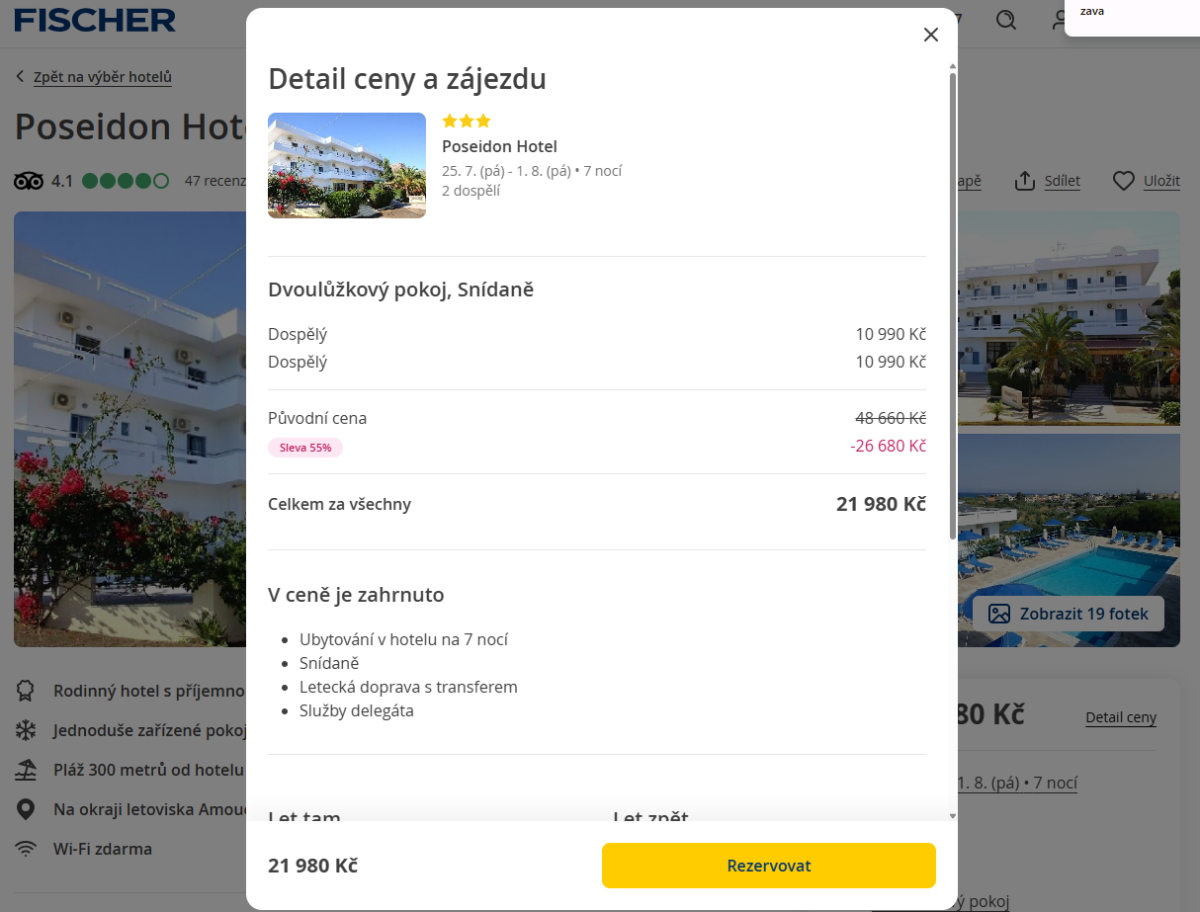The width and height of the screenshot is (1200, 912).
Task: Click the FISCHER logo
Action: point(95,20)
